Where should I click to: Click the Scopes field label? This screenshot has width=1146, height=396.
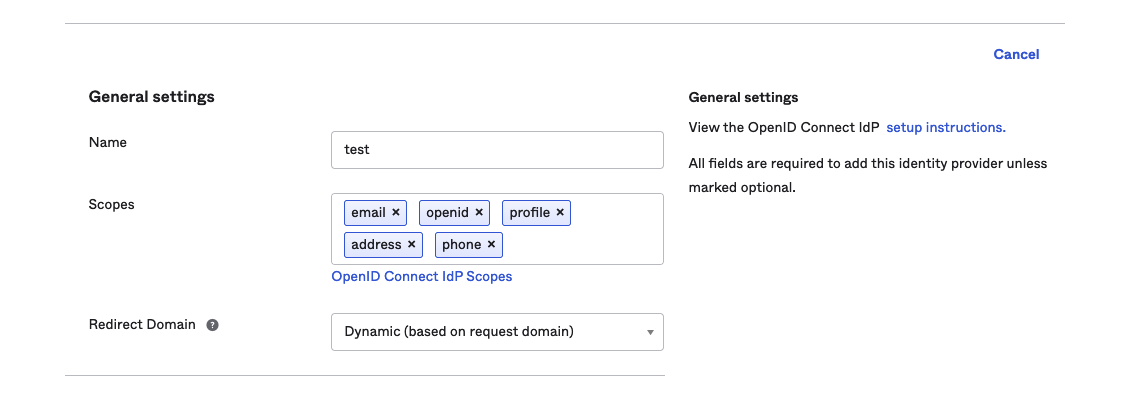[x=112, y=205]
